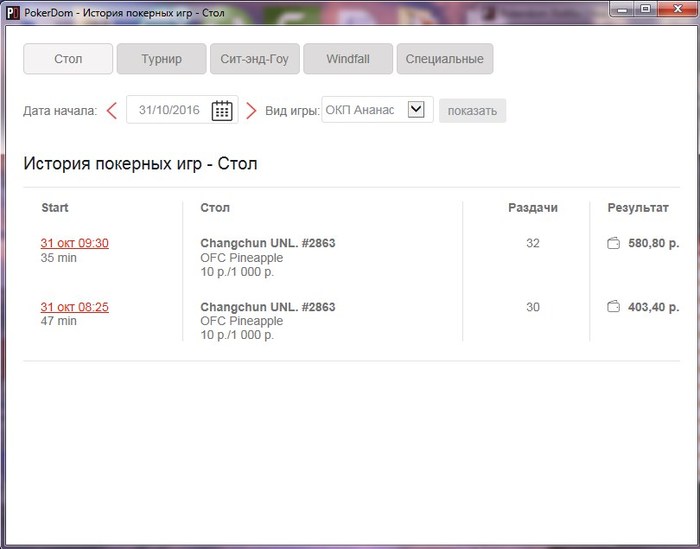
Task: Click the PokerDom logo in title bar
Action: pos(13,12)
